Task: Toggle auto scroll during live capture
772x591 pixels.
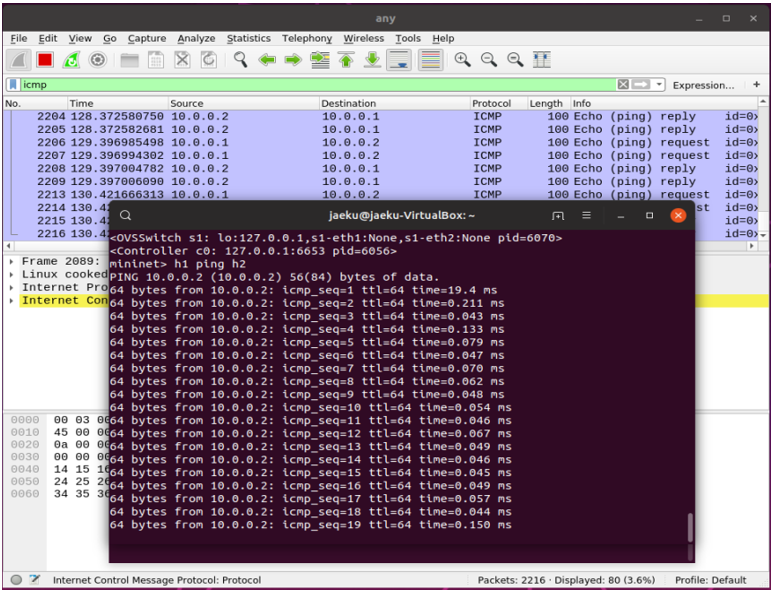Action: (x=399, y=60)
